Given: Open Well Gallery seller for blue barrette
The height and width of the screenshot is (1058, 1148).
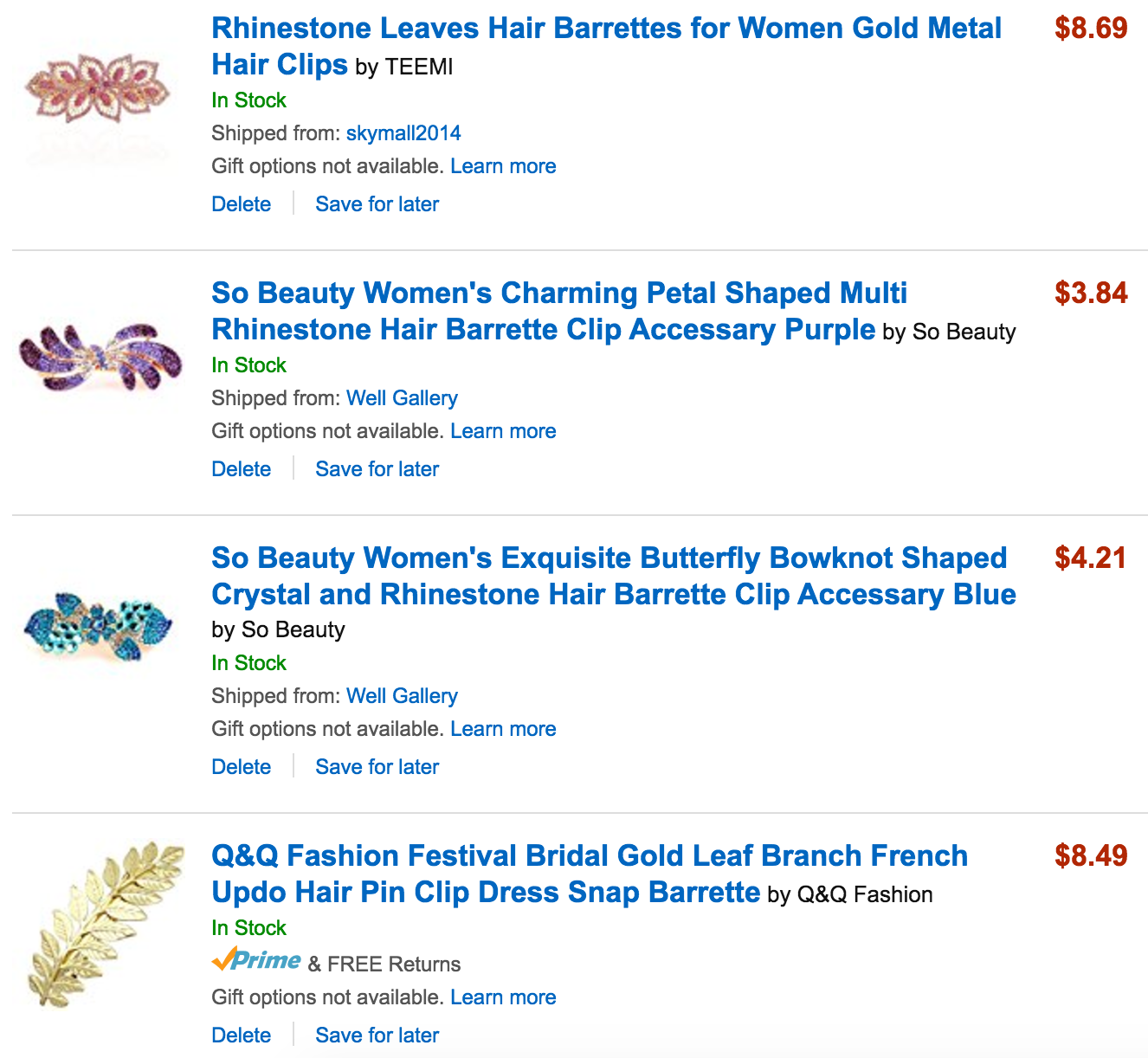Looking at the screenshot, I should [402, 696].
